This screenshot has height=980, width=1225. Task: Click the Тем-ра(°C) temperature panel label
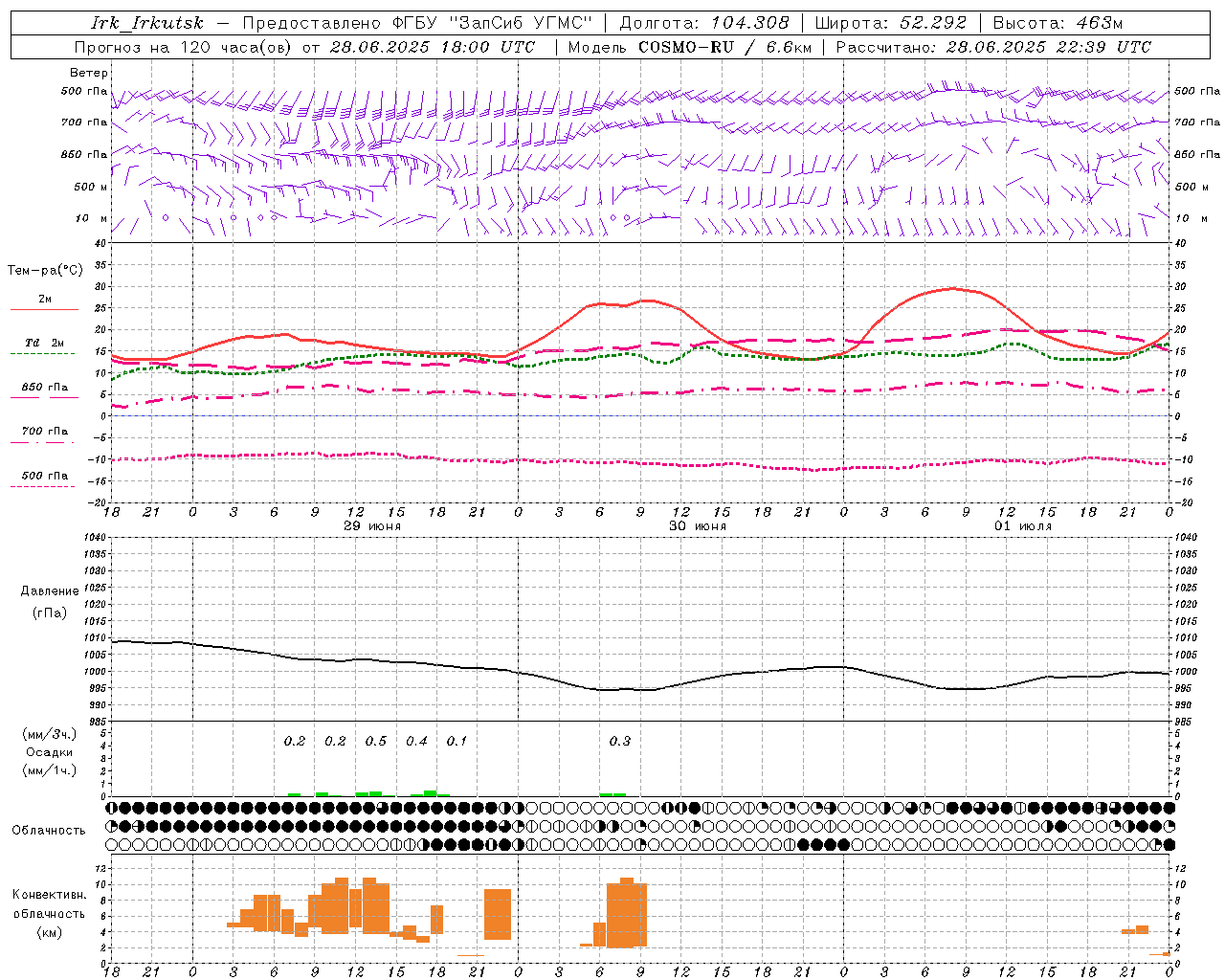click(x=45, y=271)
